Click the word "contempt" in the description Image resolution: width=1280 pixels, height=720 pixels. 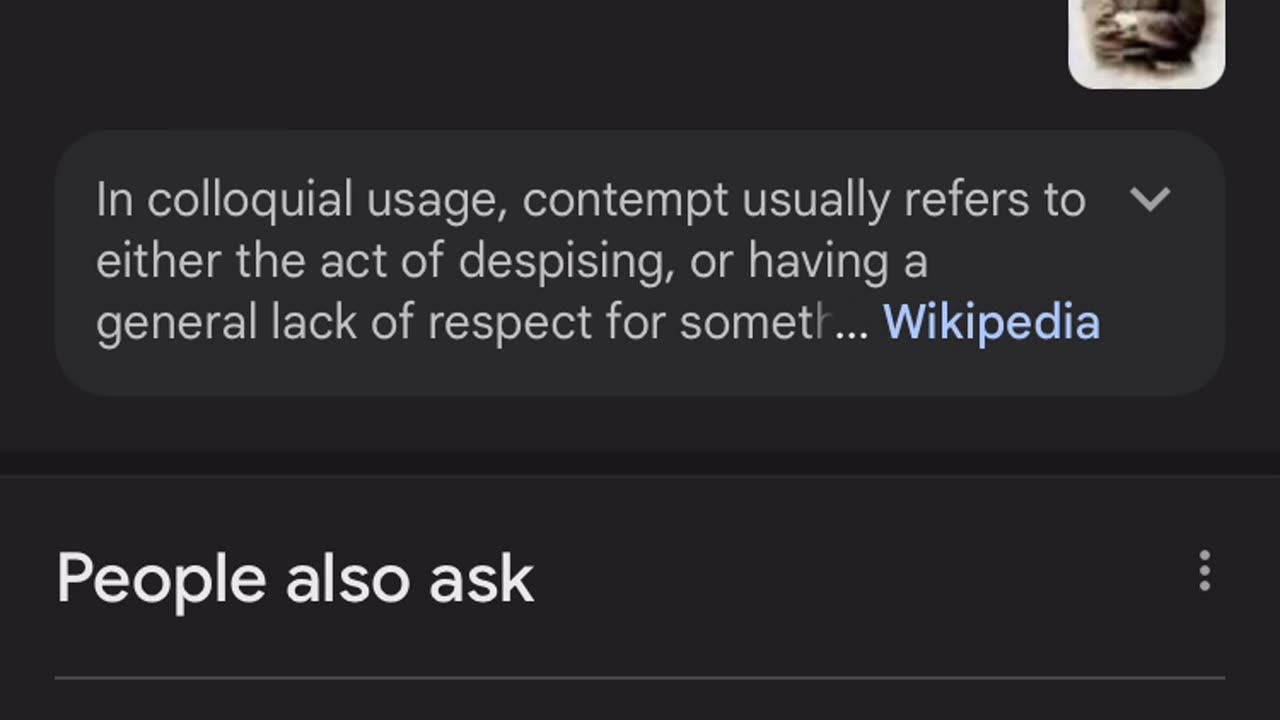[x=625, y=200]
